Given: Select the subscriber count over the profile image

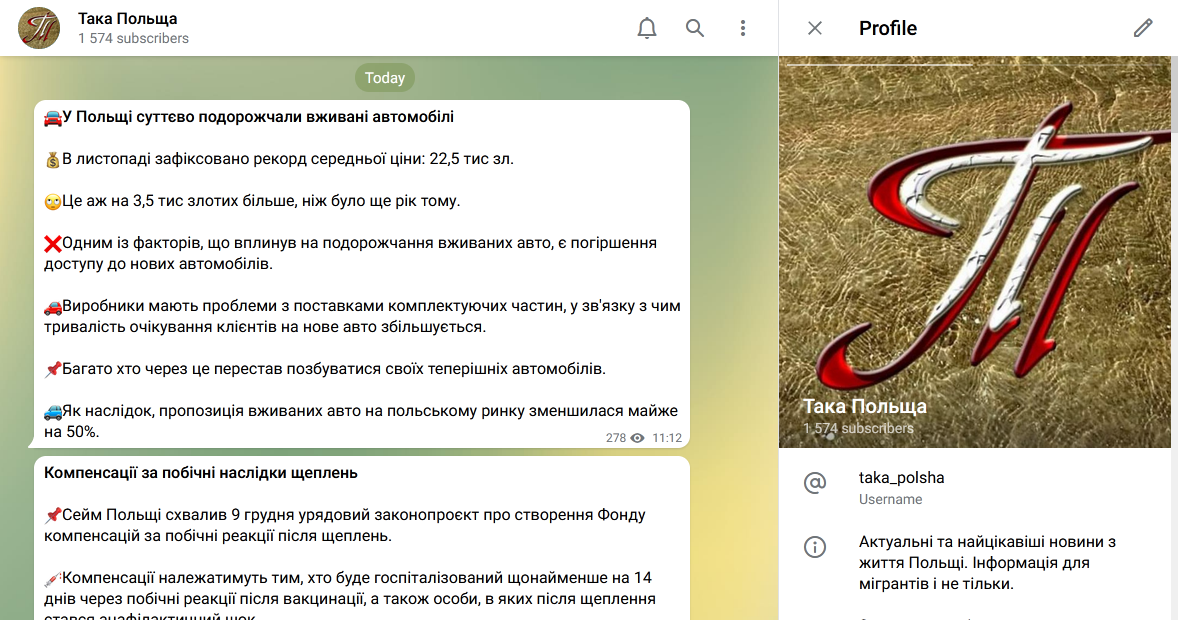Looking at the screenshot, I should [x=858, y=428].
